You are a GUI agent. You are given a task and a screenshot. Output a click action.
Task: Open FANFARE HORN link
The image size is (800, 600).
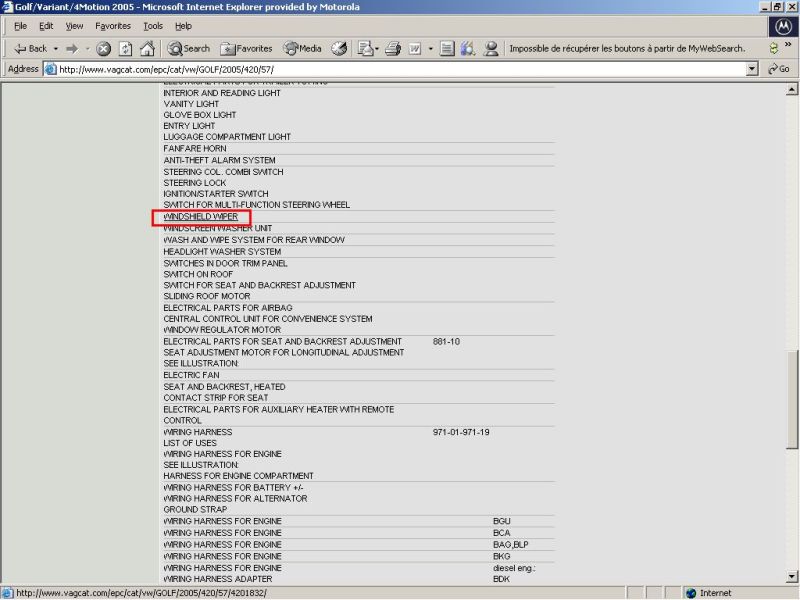coord(195,148)
